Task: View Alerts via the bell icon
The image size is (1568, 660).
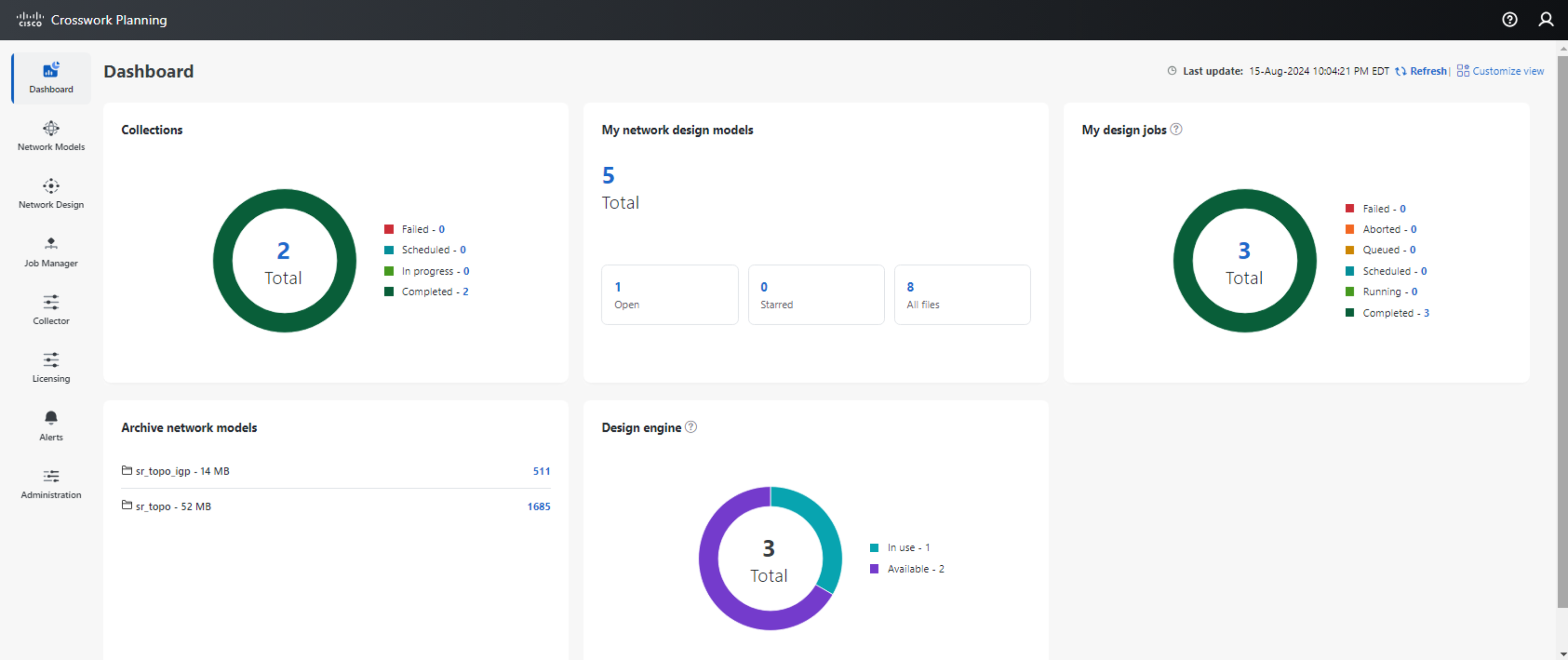Action: pyautogui.click(x=51, y=425)
